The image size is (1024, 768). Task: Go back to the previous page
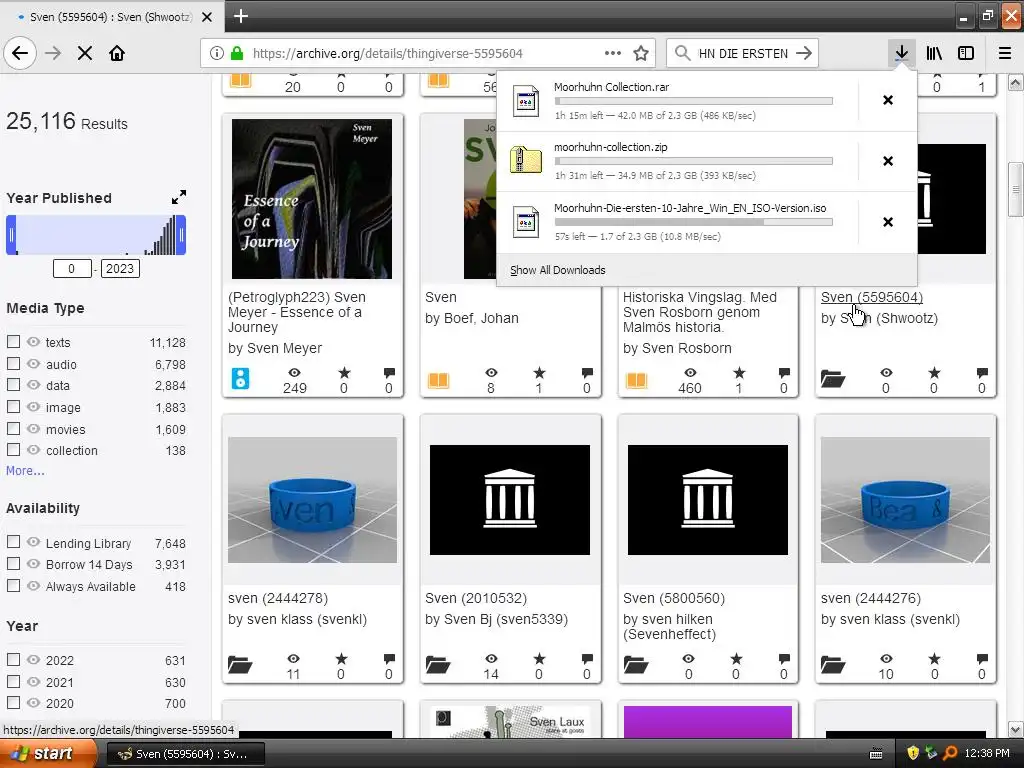pyautogui.click(x=20, y=53)
